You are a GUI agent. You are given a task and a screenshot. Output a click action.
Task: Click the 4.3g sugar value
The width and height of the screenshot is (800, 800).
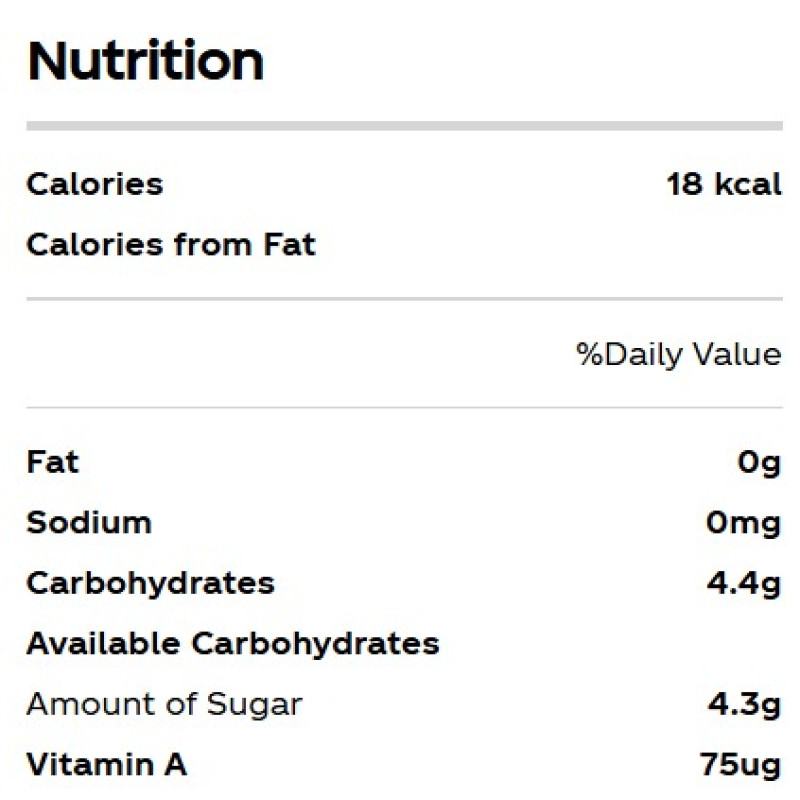(x=743, y=704)
